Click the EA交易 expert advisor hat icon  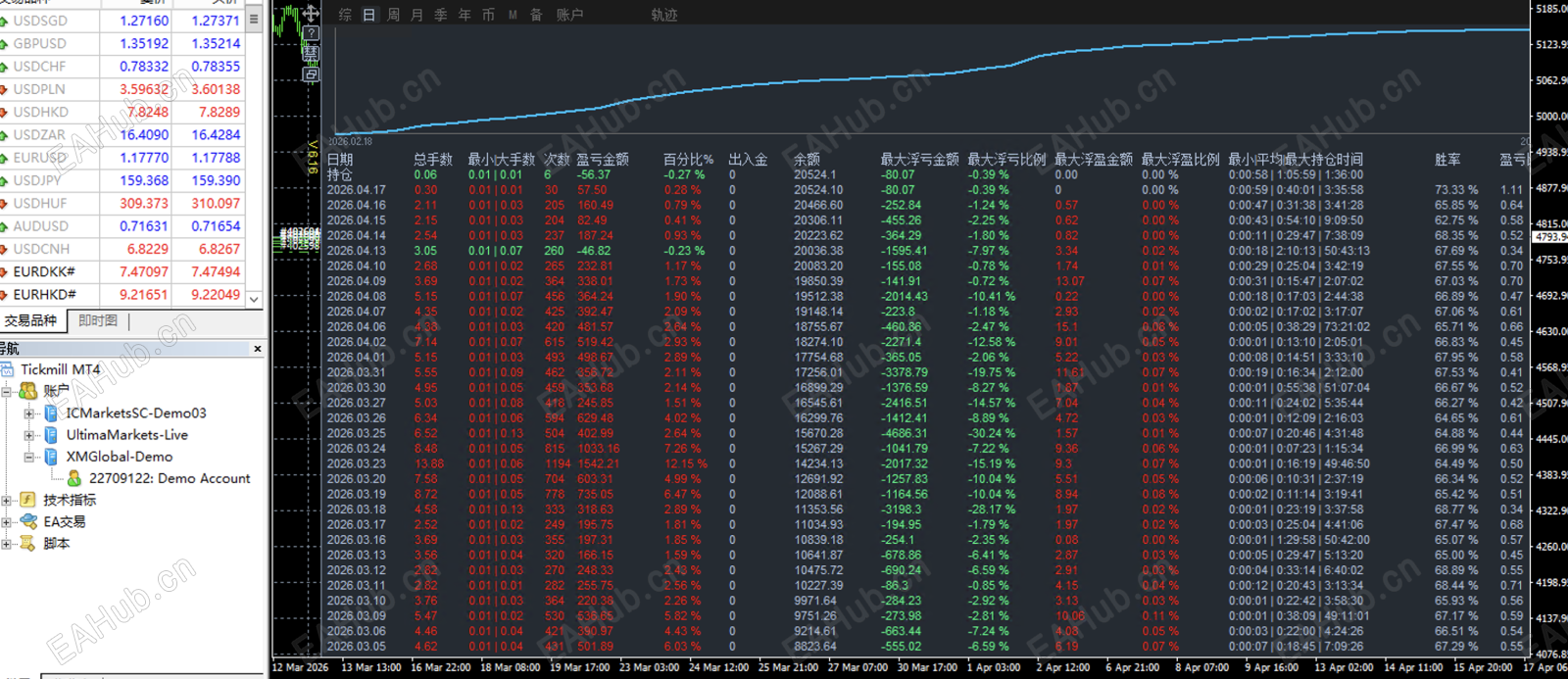pyautogui.click(x=28, y=521)
